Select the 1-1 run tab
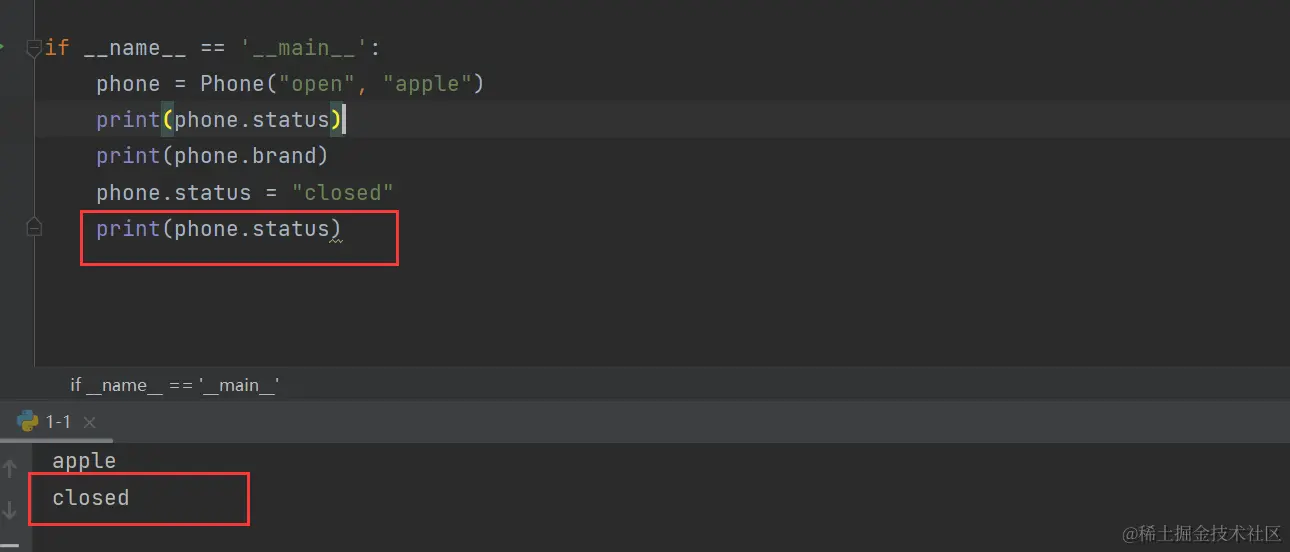 (x=58, y=422)
